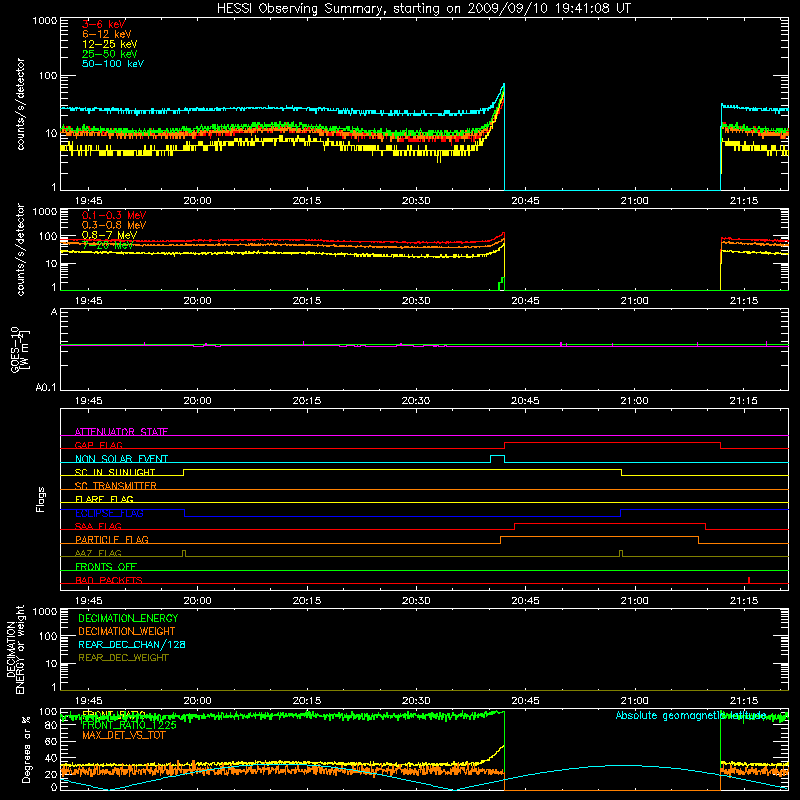Screen dimensions: 800x800
Task: Select the green 7-20 MeV legend label
Action: coord(108,245)
